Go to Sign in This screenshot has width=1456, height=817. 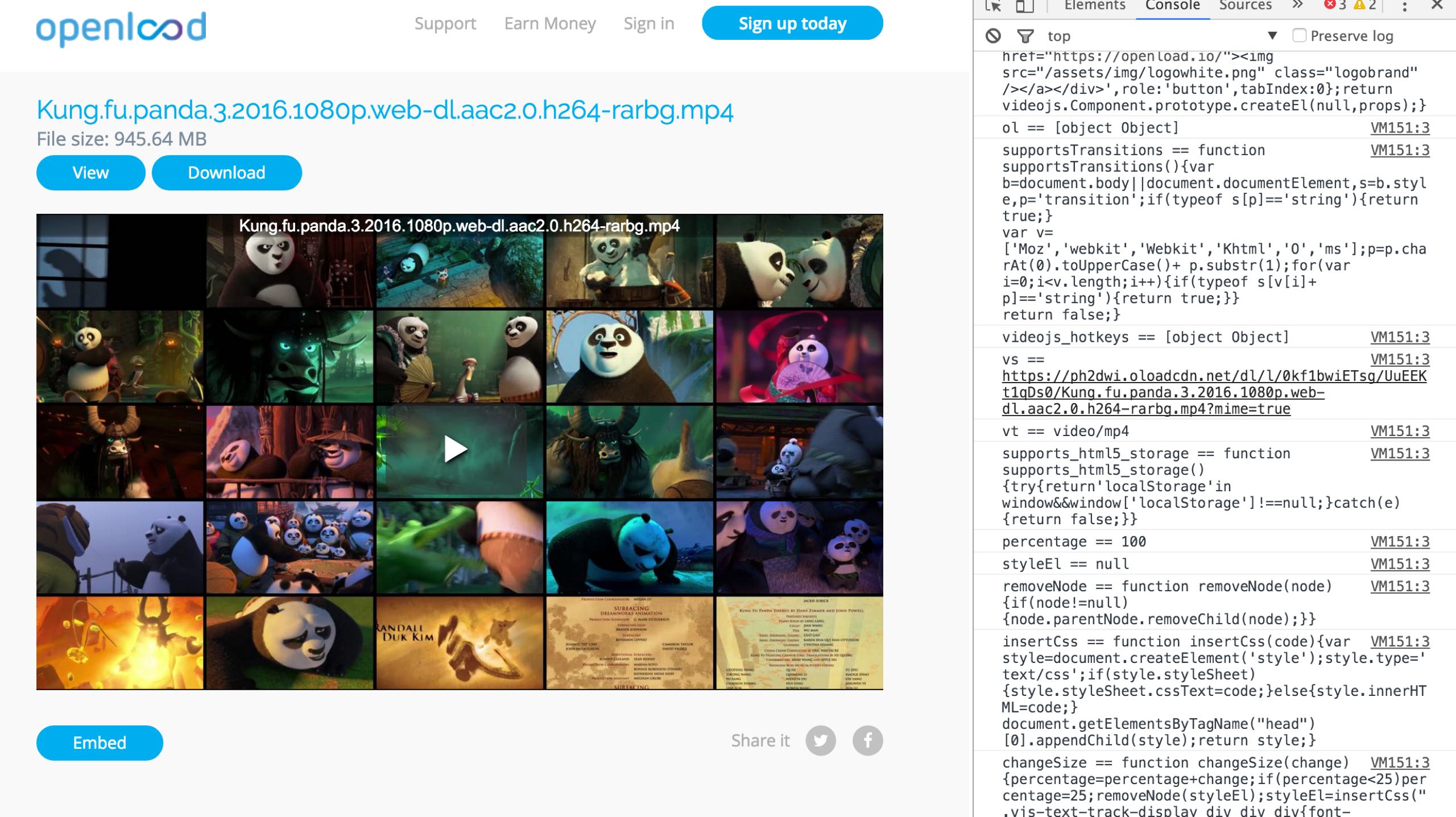[x=649, y=23]
